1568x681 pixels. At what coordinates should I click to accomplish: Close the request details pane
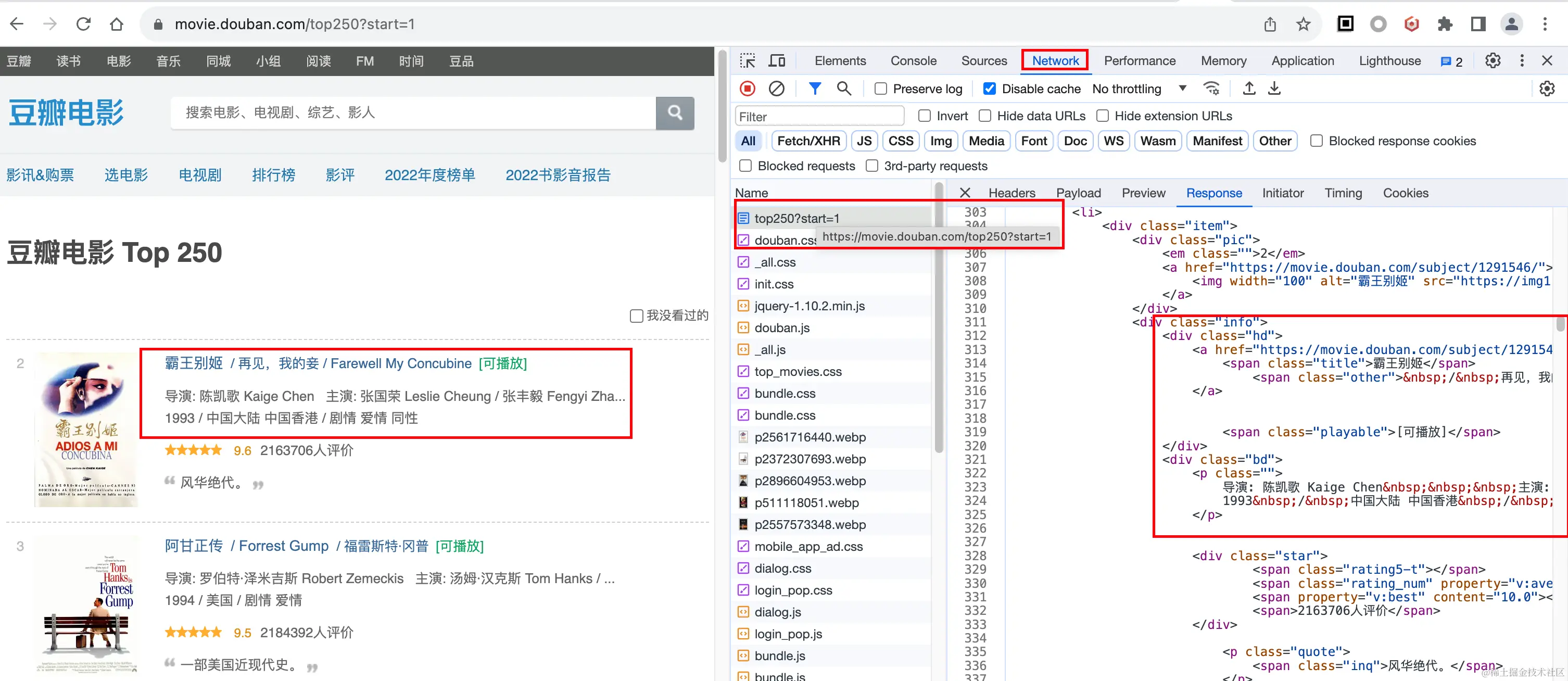pyautogui.click(x=965, y=193)
